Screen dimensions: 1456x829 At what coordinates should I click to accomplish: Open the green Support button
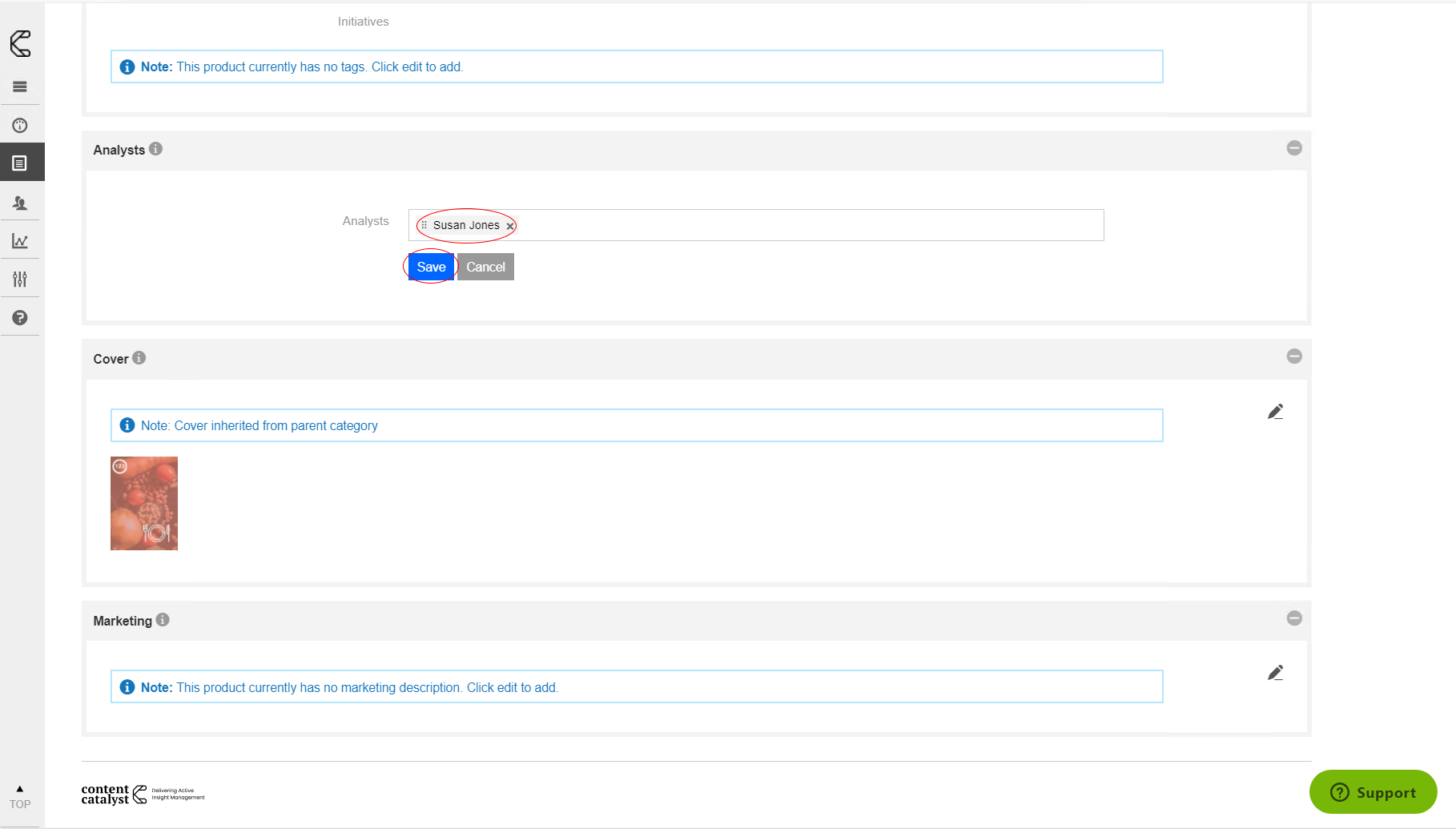tap(1373, 792)
